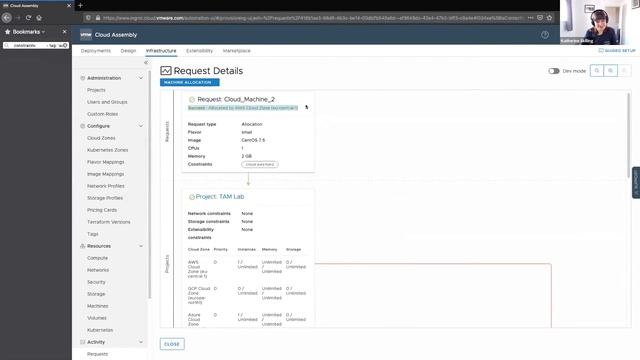The image size is (640, 360).
Task: Go back with the browser back arrow
Action: 7,18
